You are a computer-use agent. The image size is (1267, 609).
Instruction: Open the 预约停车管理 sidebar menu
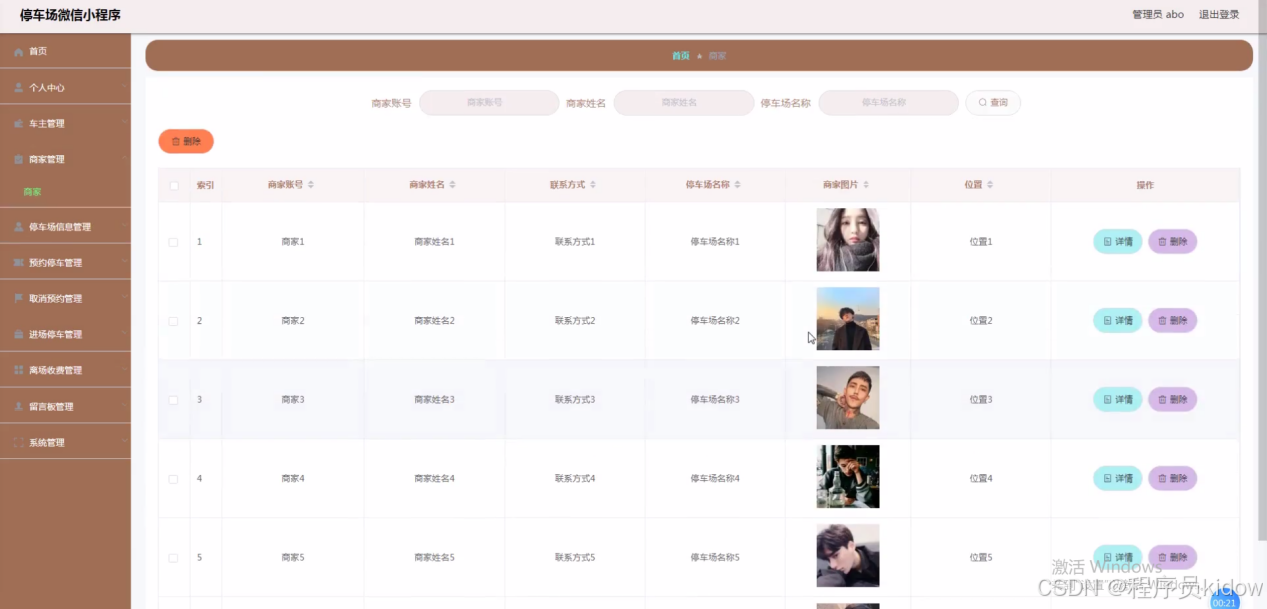pyautogui.click(x=65, y=263)
